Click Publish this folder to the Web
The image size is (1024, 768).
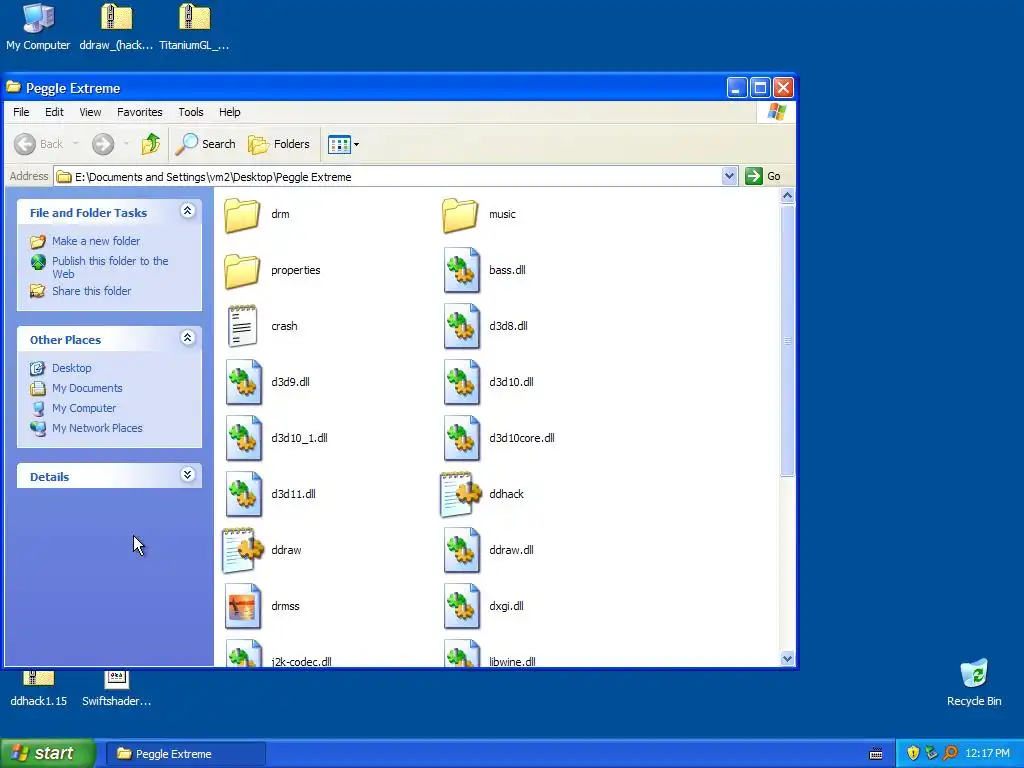click(99, 267)
